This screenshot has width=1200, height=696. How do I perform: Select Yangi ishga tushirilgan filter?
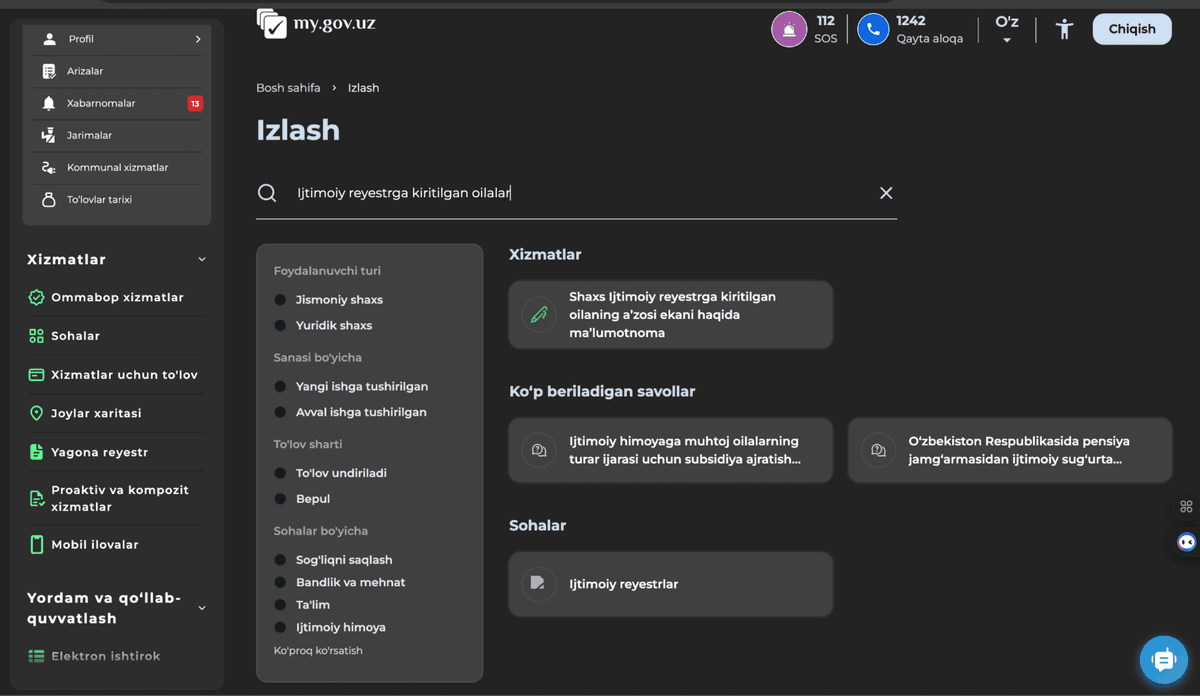click(x=280, y=386)
